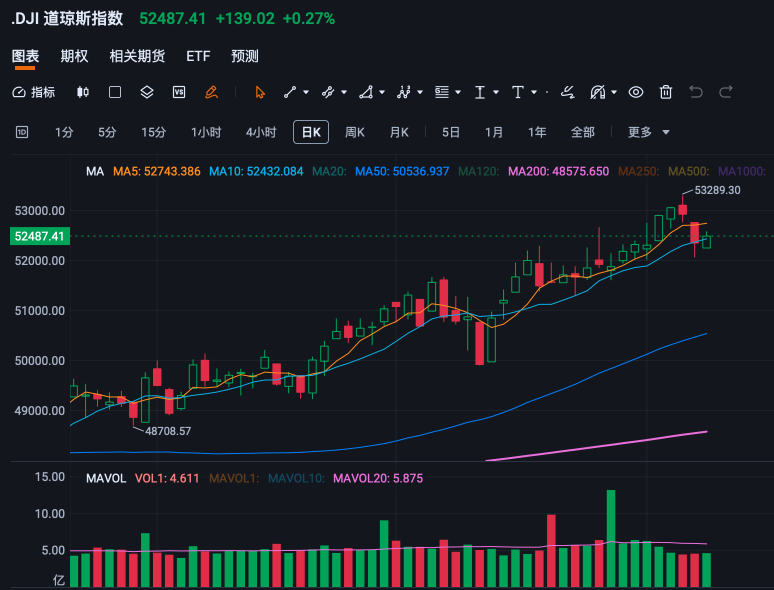Select the line segment drawing tool
The width and height of the screenshot is (774, 590).
pyautogui.click(x=290, y=92)
